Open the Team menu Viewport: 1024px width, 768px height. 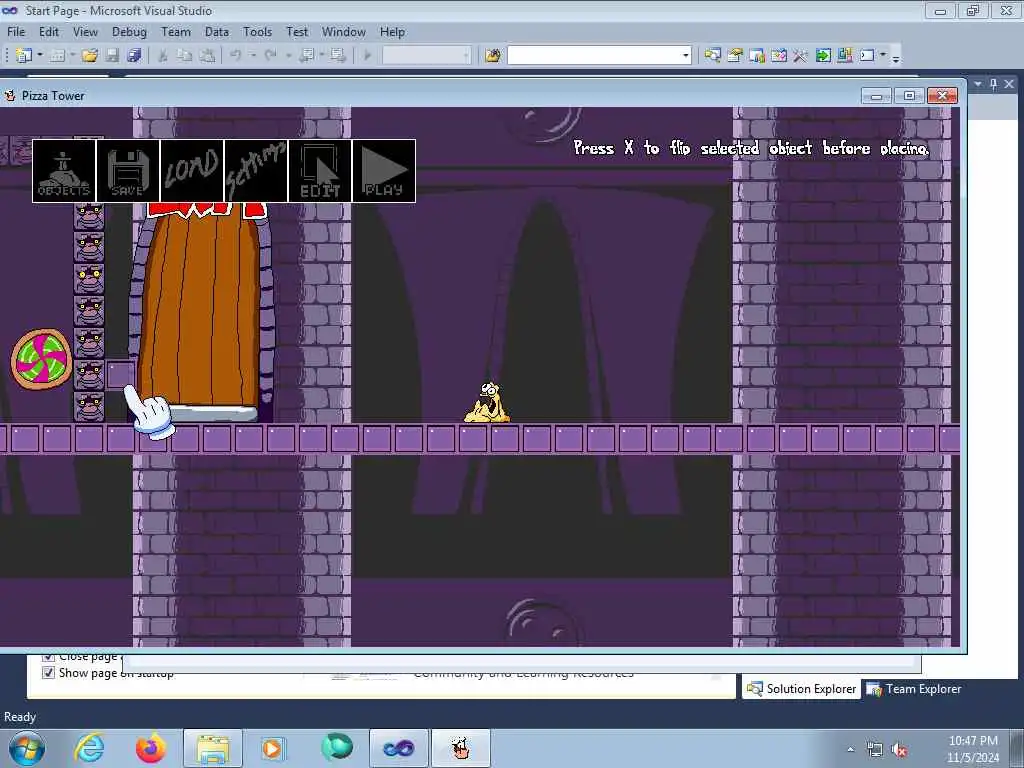176,32
